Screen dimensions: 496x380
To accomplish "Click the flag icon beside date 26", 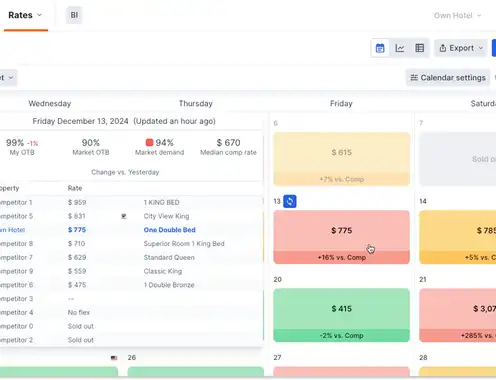I will click(114, 358).
